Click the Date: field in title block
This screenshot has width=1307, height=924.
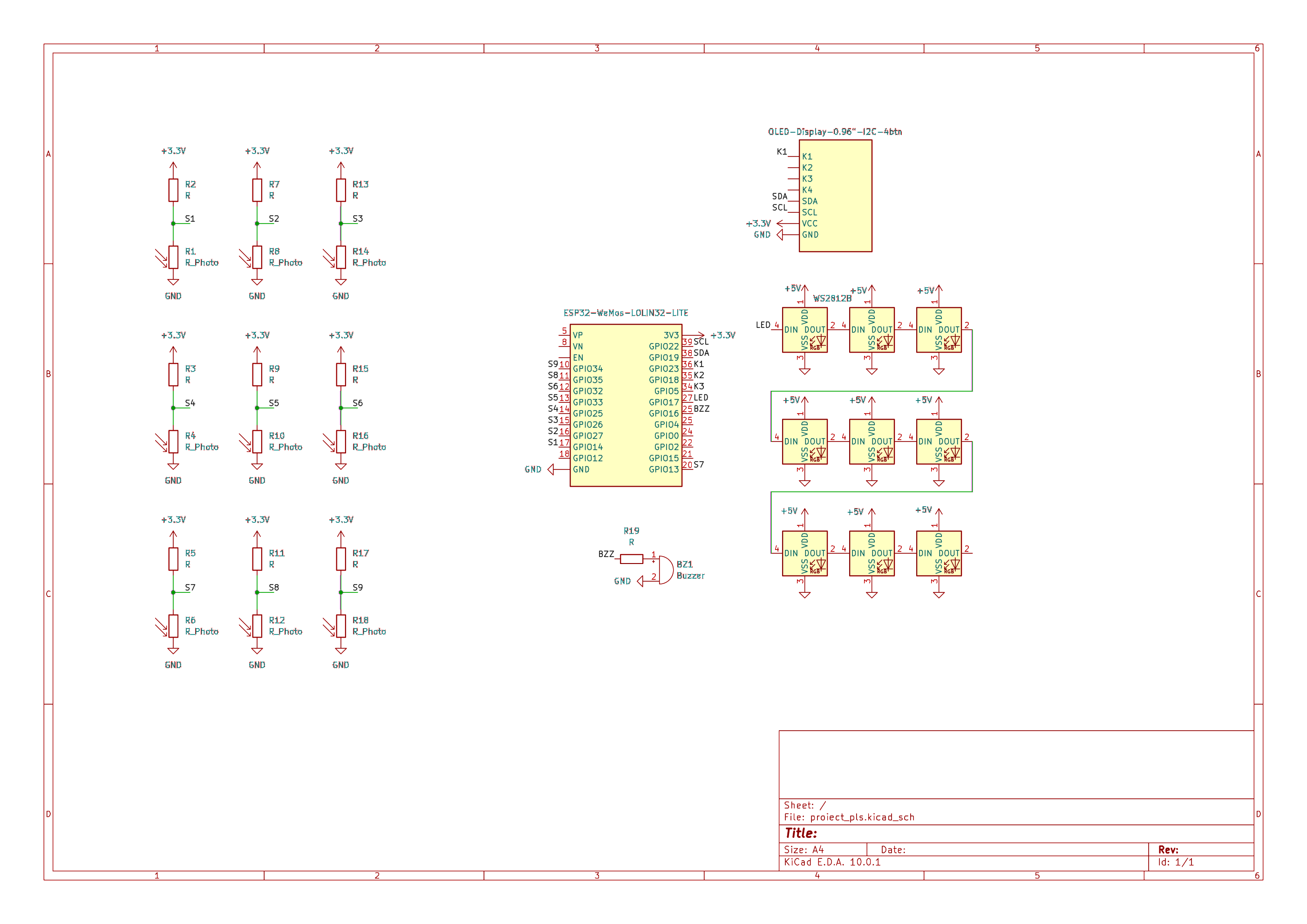(893, 850)
